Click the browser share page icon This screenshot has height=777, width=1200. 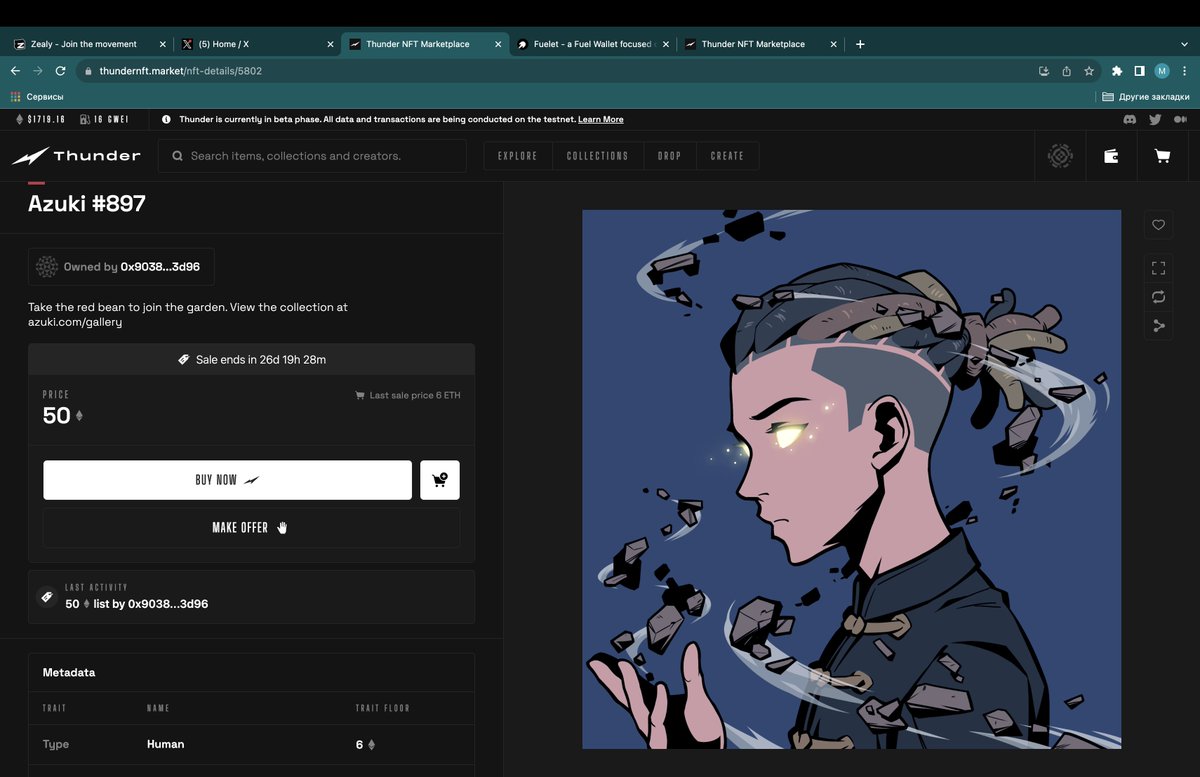point(1066,71)
